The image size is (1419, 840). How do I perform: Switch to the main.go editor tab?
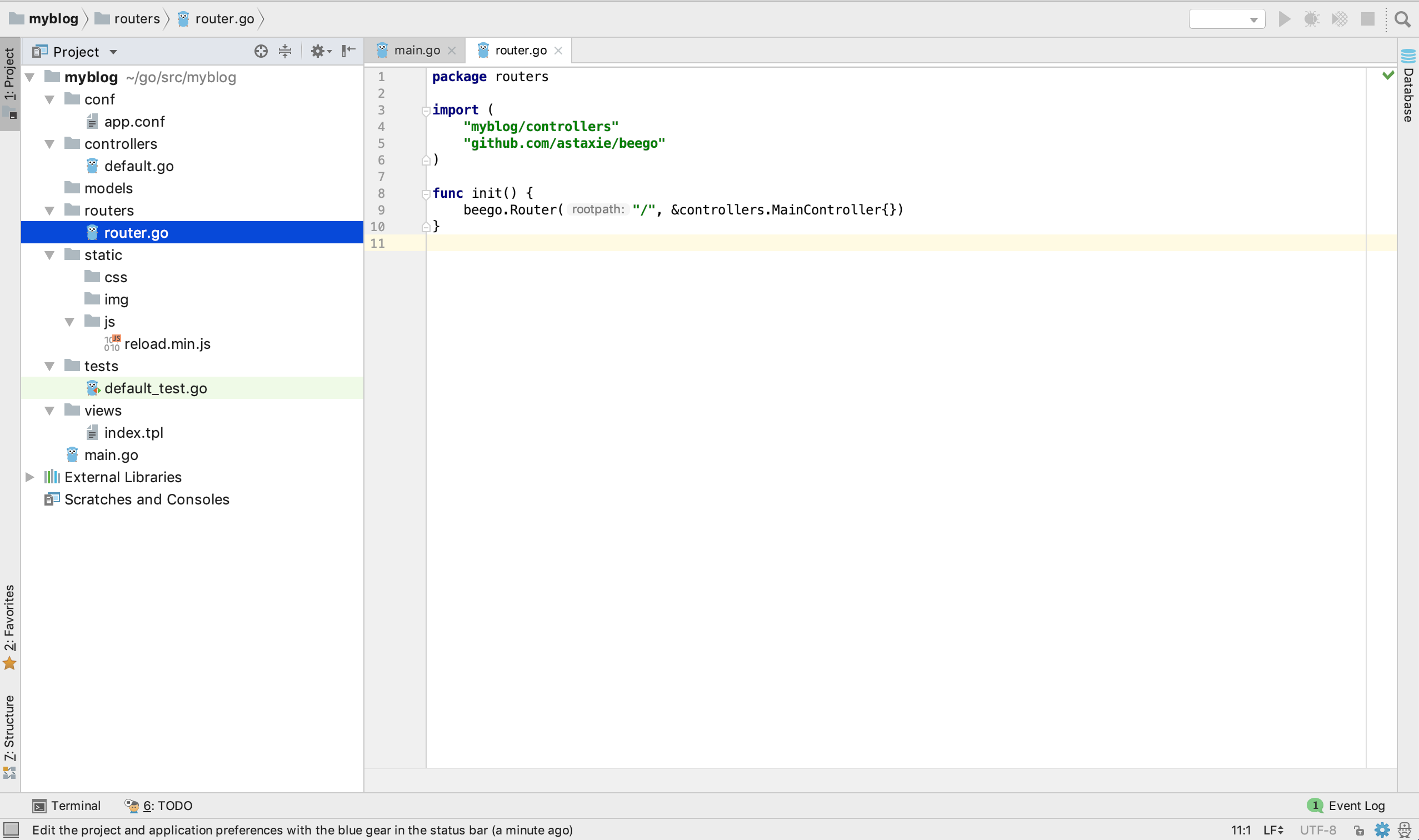pyautogui.click(x=417, y=51)
